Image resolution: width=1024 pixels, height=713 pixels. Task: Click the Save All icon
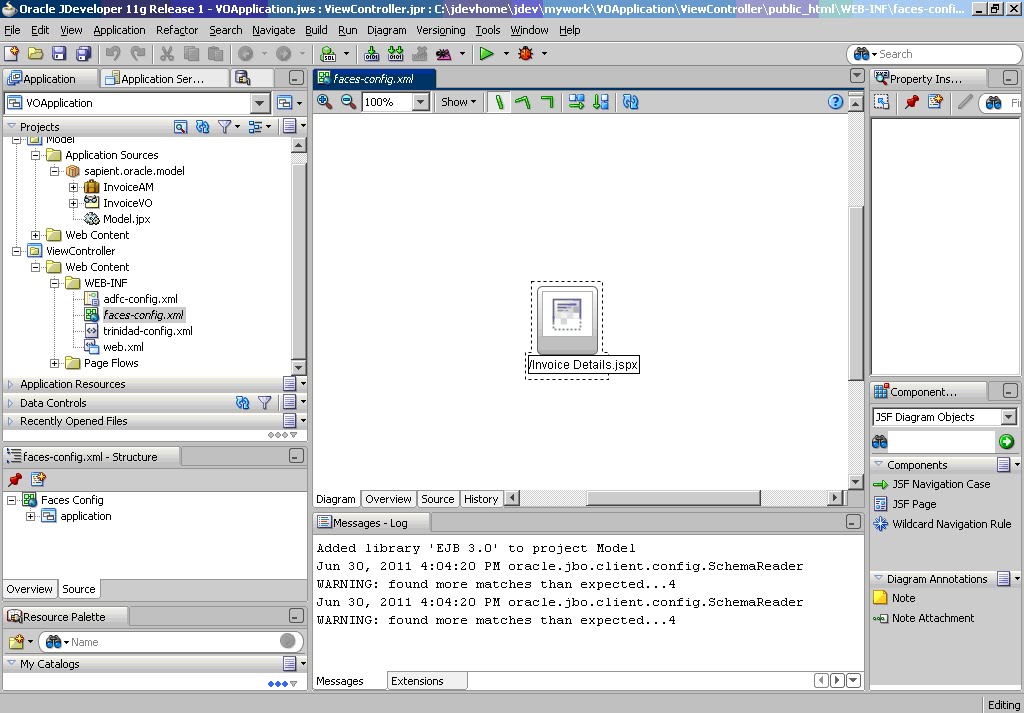coord(84,54)
